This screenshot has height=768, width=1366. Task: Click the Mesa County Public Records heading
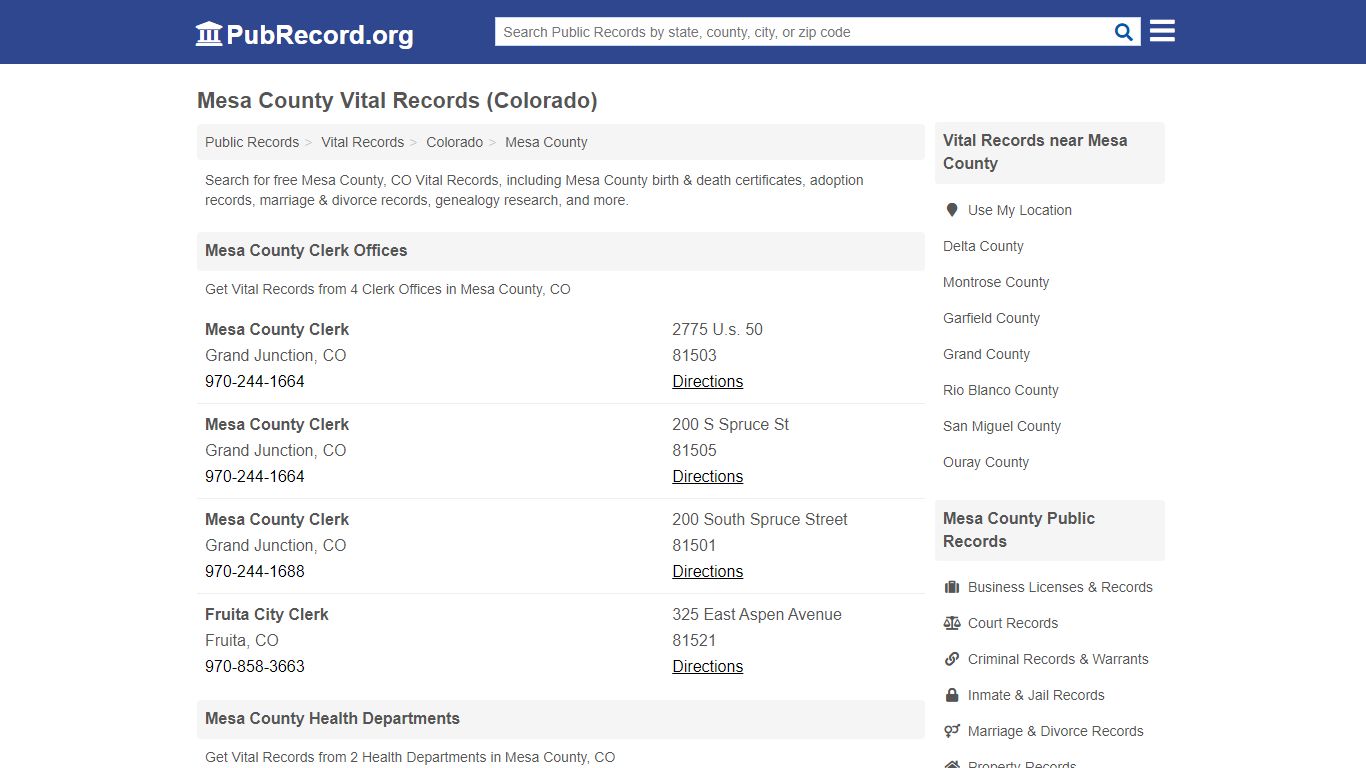tap(1019, 530)
